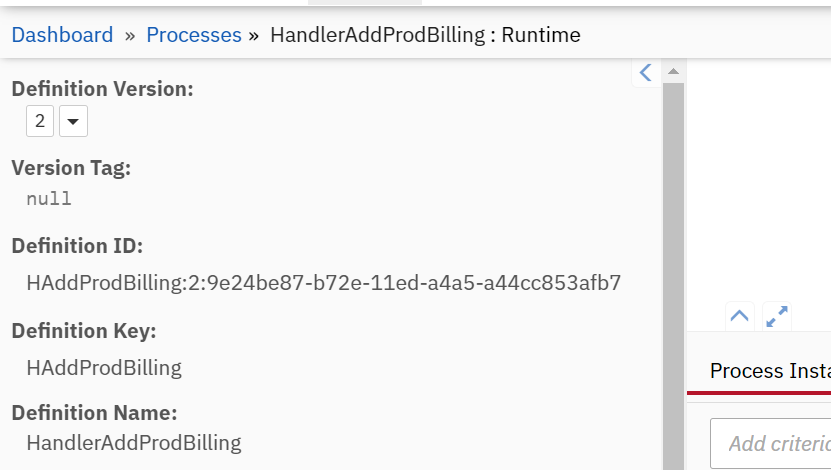831x470 pixels.
Task: Click the Definition ID value string
Action: [x=324, y=283]
